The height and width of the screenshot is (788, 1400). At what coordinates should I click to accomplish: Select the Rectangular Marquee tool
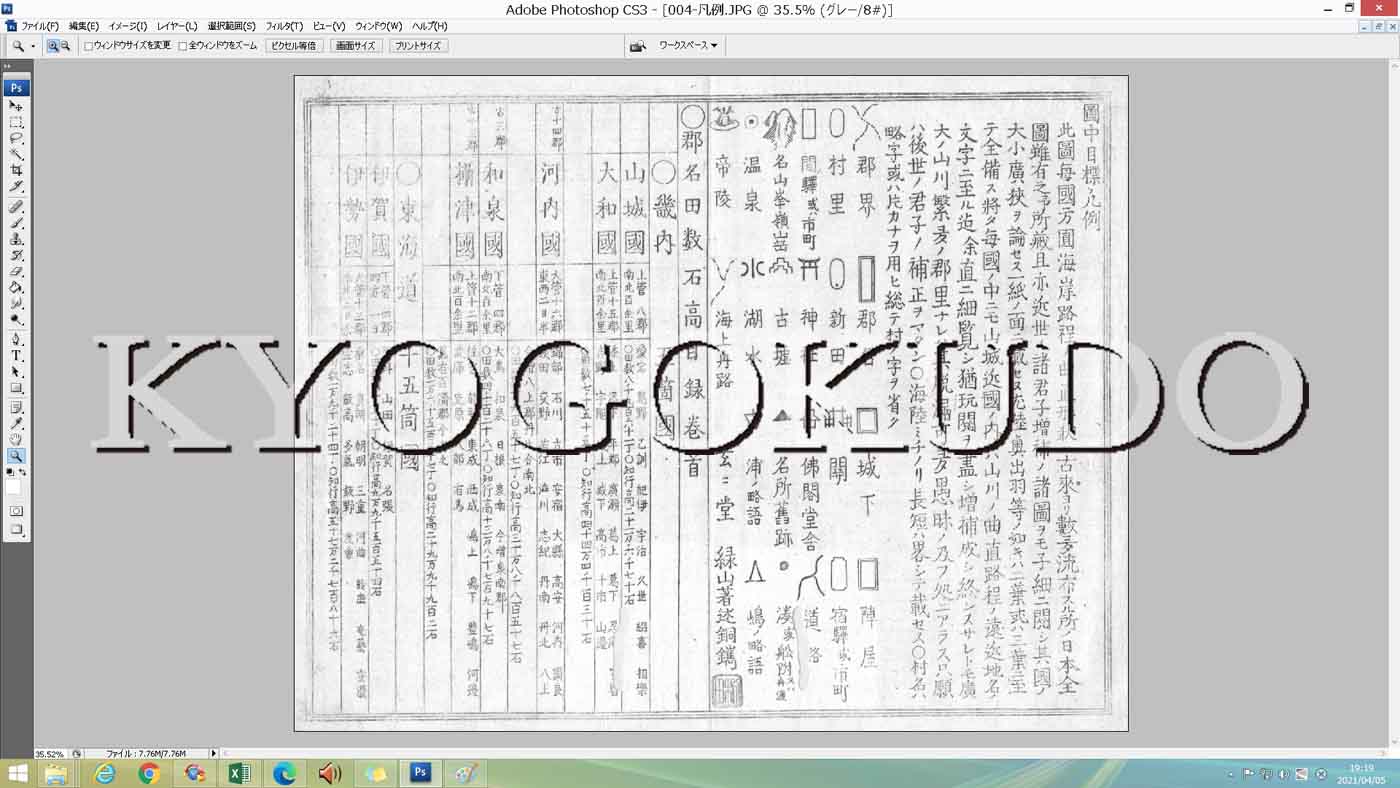pyautogui.click(x=16, y=122)
